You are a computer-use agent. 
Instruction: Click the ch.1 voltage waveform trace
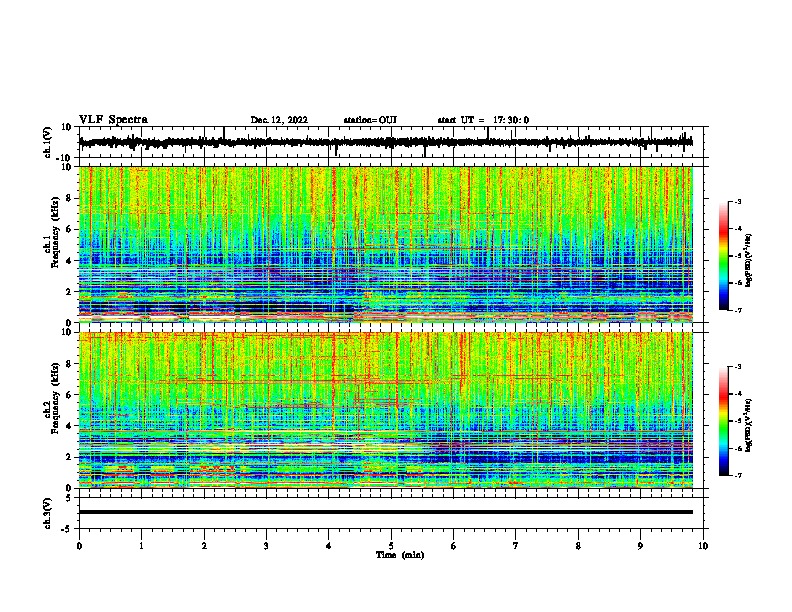[x=386, y=142]
